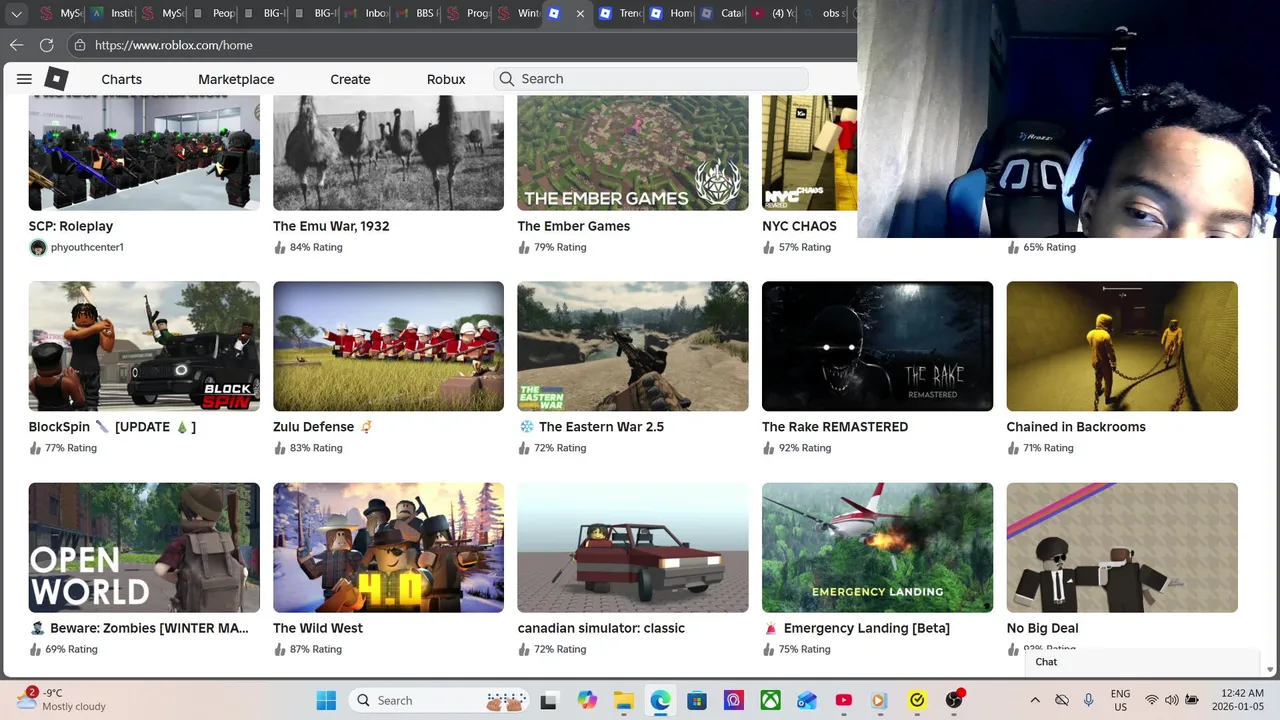Open the Zulu Defense thumbnail

(x=388, y=346)
